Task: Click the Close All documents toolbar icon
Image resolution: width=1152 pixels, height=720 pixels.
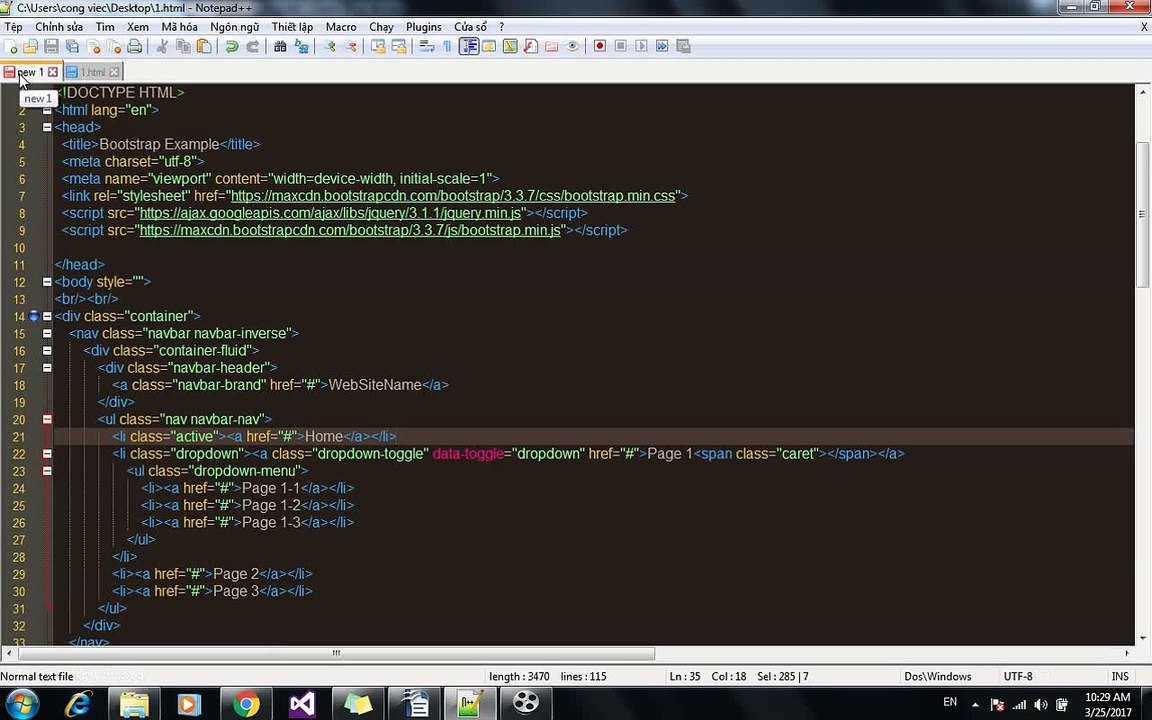Action: click(x=114, y=46)
